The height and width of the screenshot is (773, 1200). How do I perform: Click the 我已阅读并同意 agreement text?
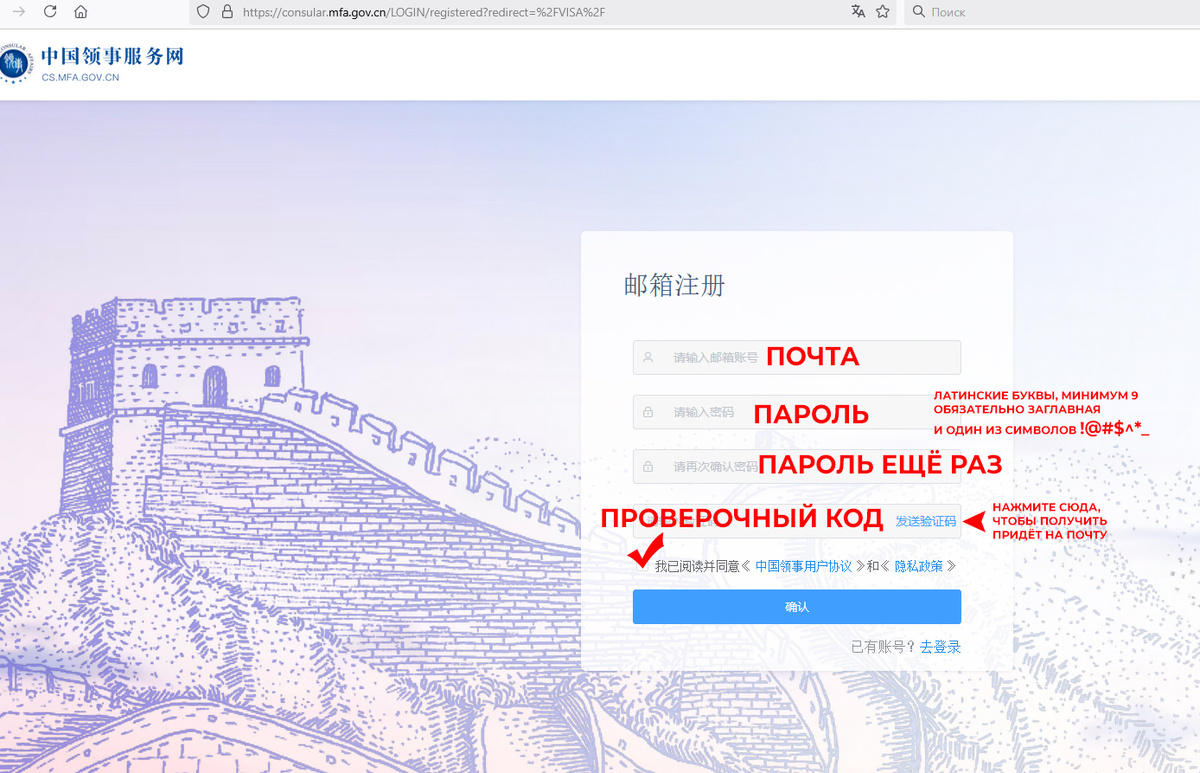coord(697,566)
